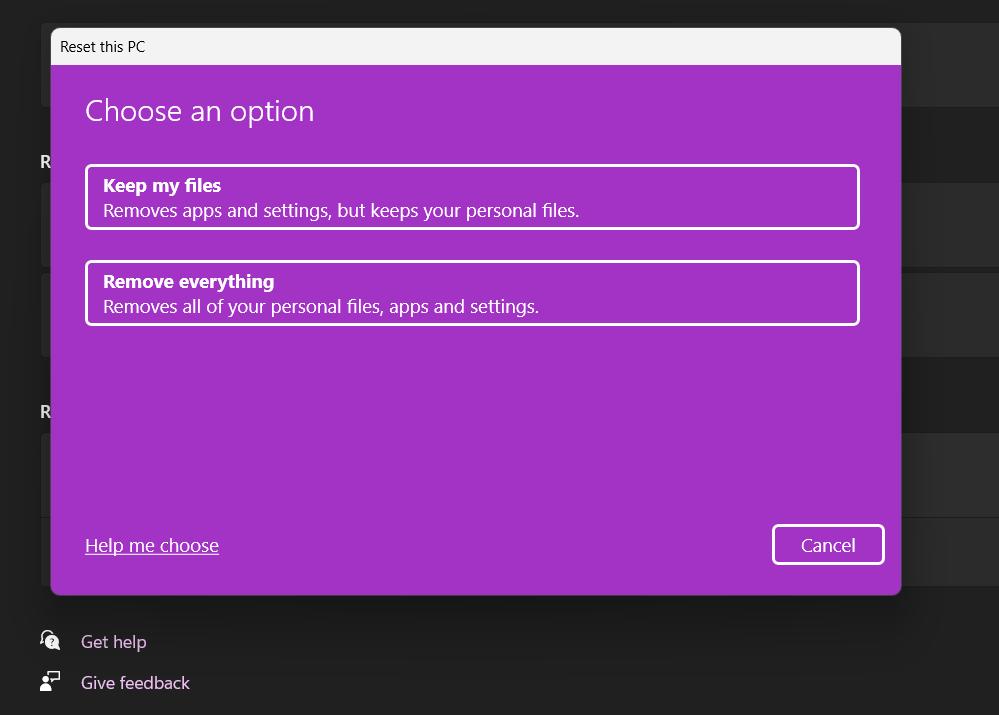
Task: Open Get help from the bottom panel
Action: click(x=113, y=641)
